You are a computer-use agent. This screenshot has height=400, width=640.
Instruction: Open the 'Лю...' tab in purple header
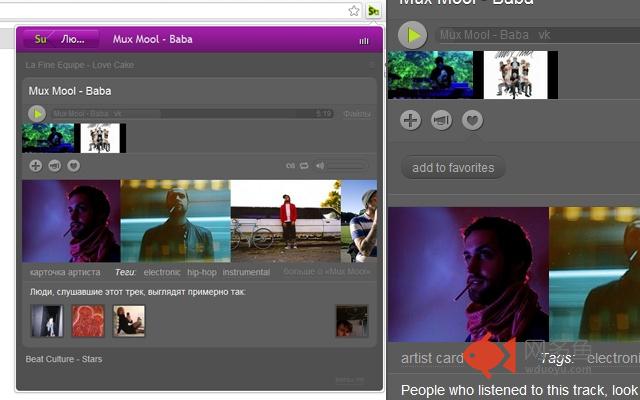tap(73, 39)
